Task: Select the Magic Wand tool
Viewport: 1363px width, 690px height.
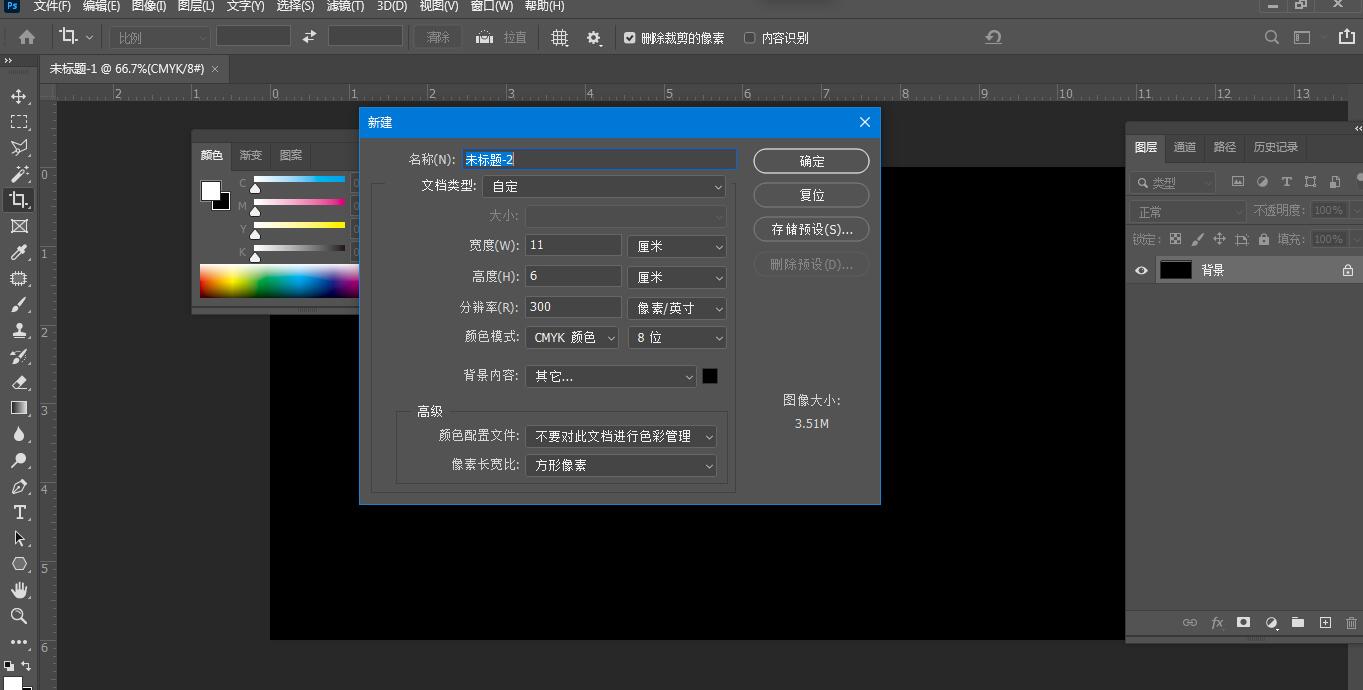Action: pyautogui.click(x=19, y=174)
